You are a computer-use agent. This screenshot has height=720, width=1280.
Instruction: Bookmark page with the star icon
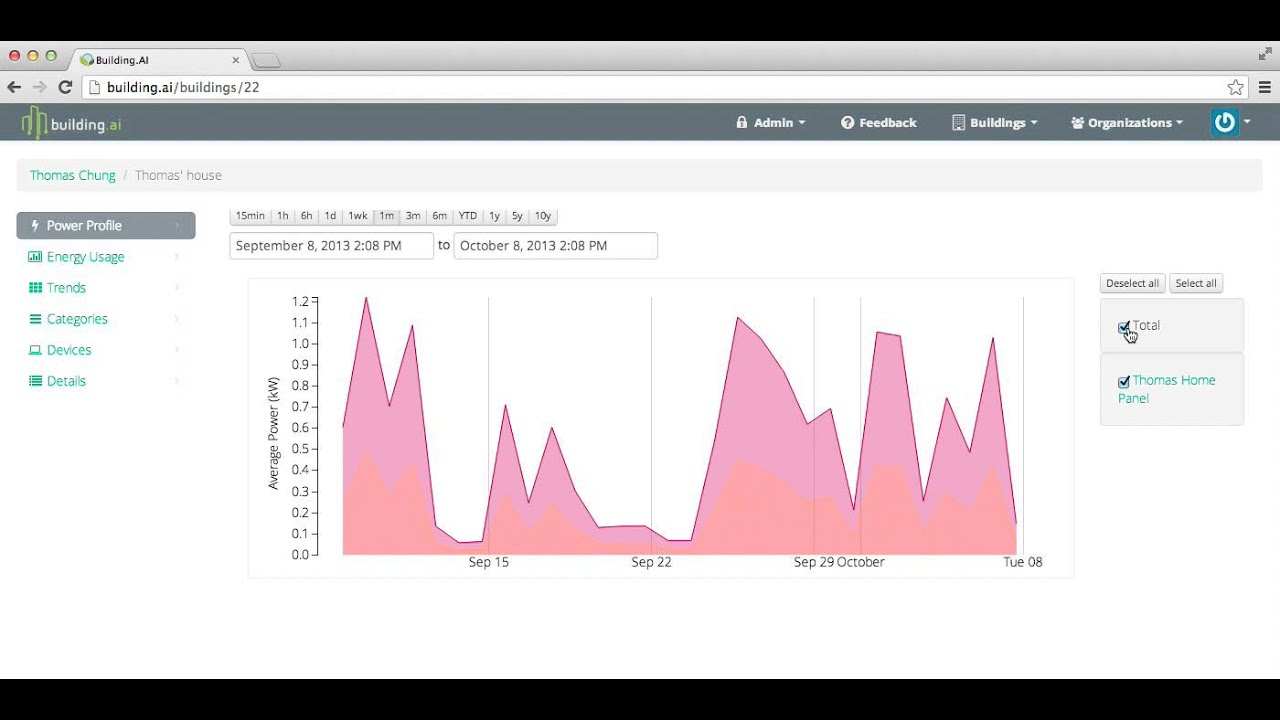click(x=1236, y=87)
